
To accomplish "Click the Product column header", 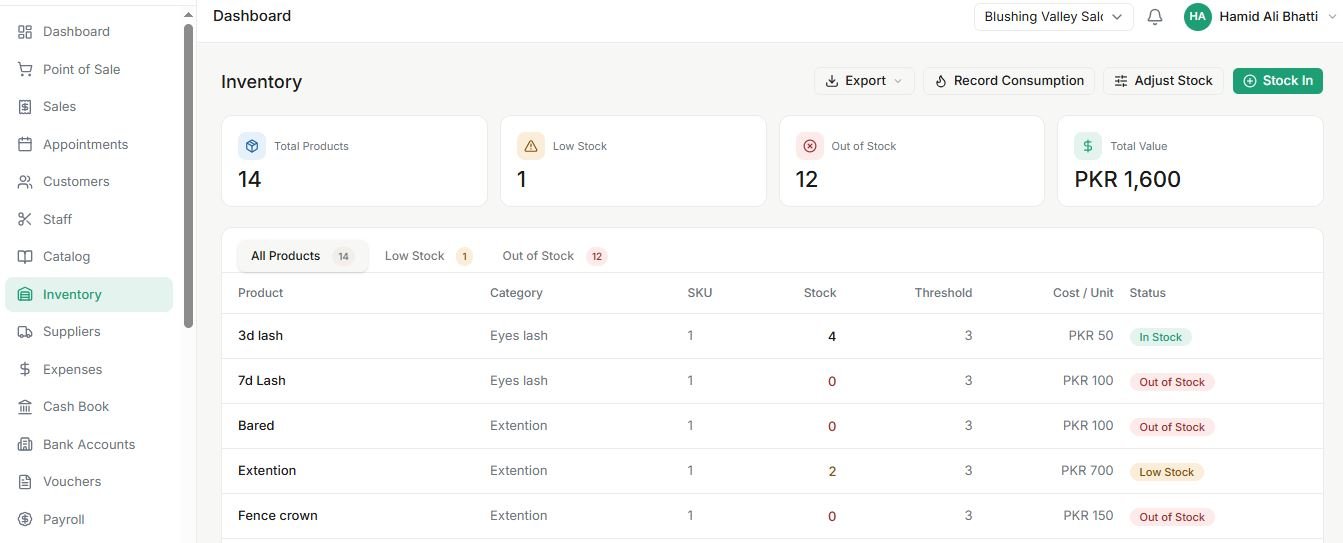I will coord(260,293).
